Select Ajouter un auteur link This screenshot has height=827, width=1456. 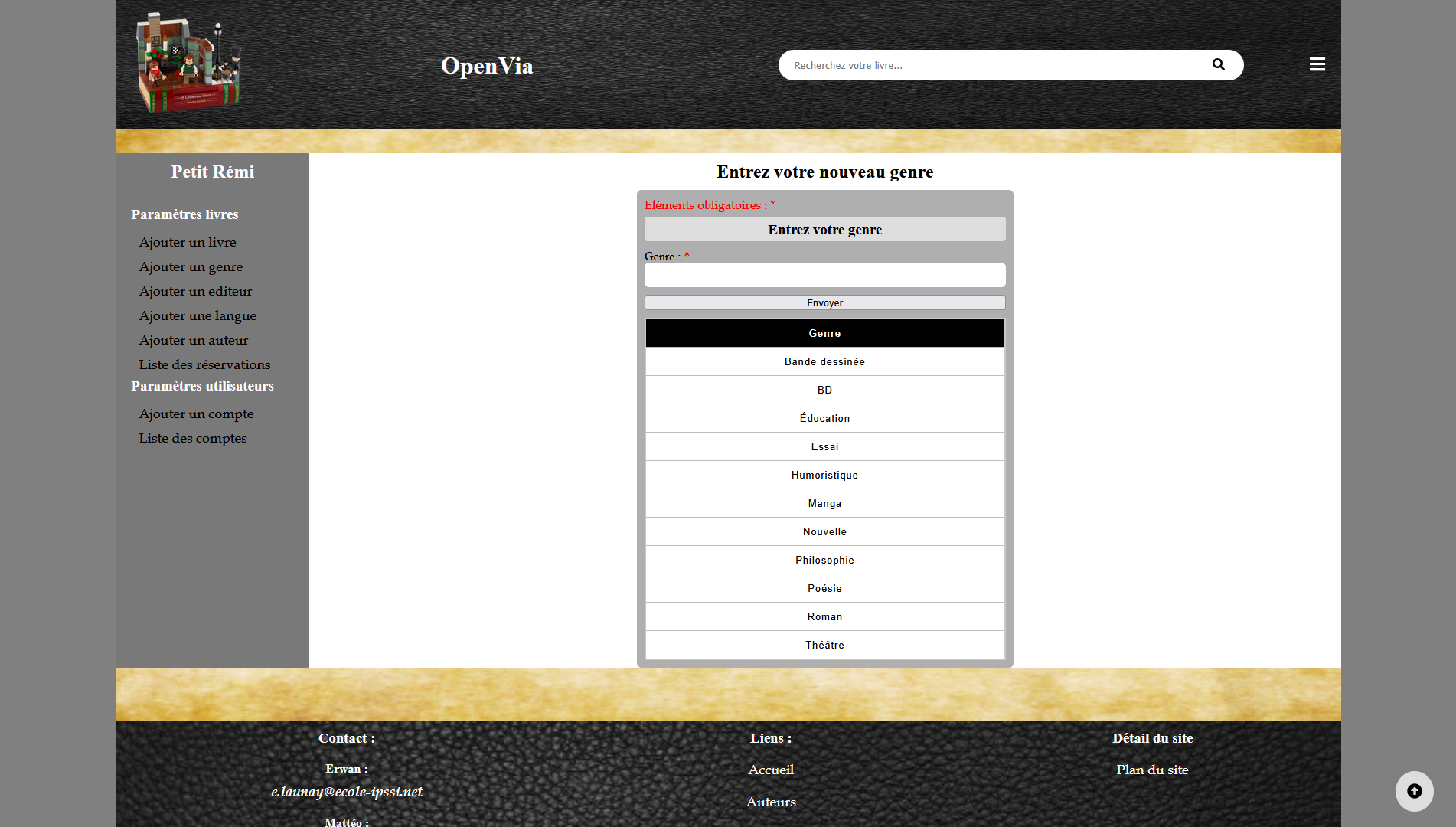pyautogui.click(x=194, y=340)
